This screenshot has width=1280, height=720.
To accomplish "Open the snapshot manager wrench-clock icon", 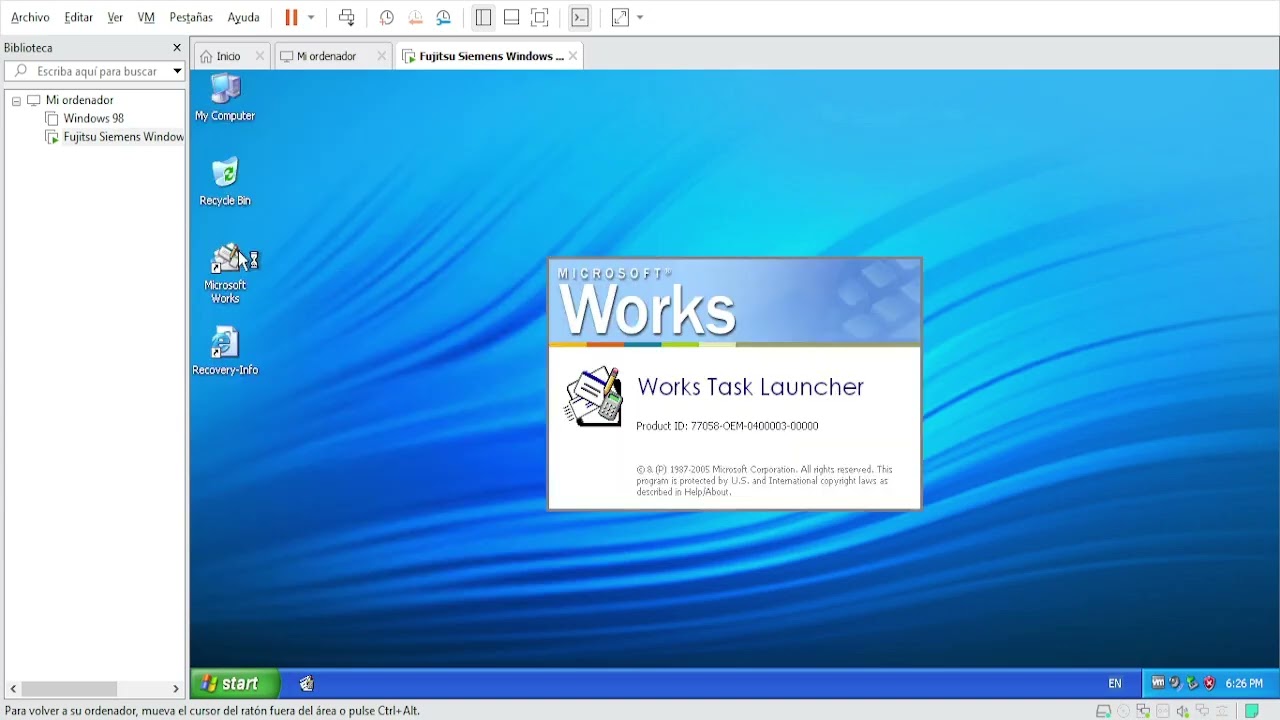I will pos(444,17).
